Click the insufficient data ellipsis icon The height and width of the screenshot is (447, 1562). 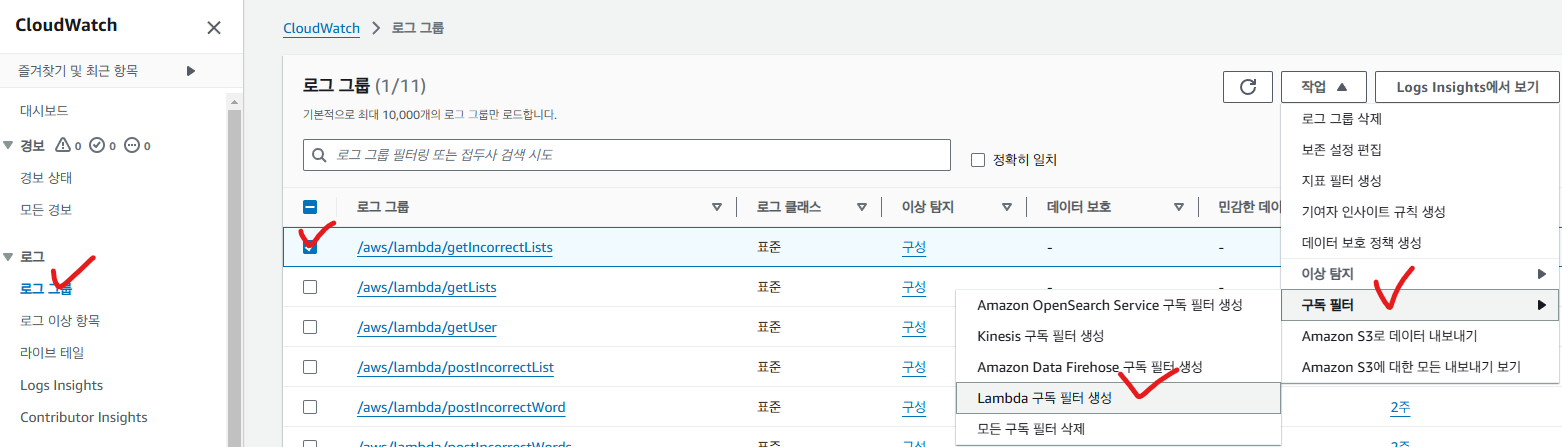[x=132, y=145]
